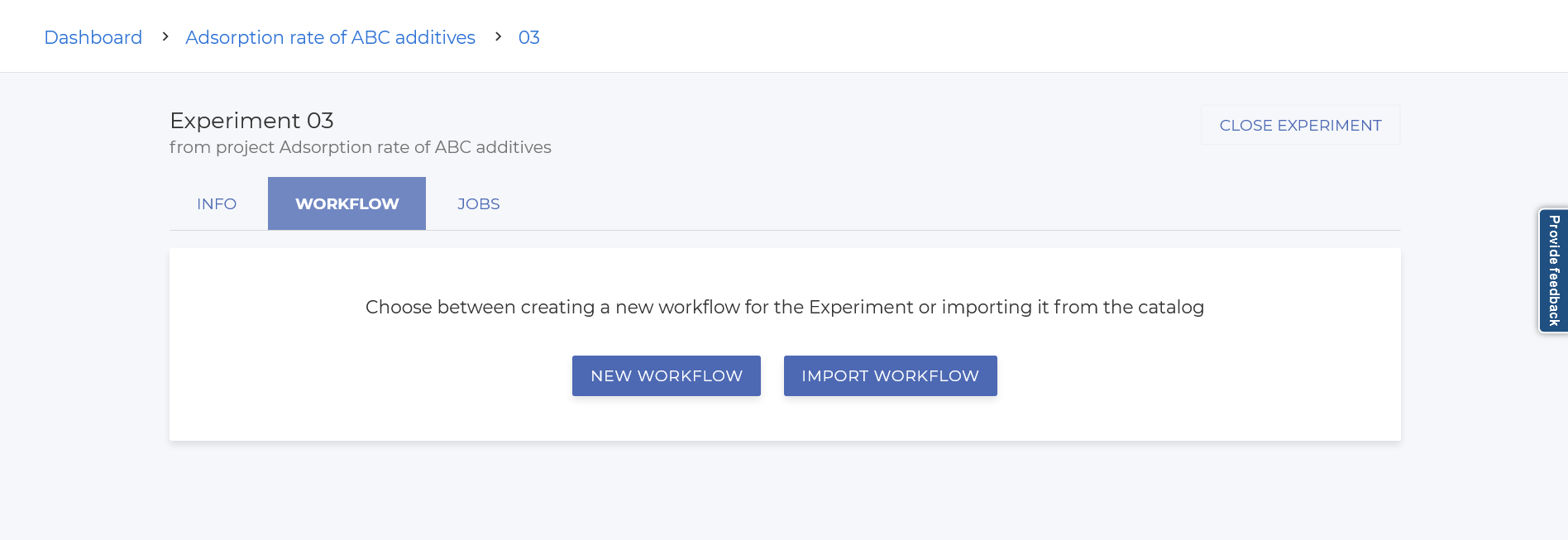Click the 'Choose between creating' instruction text
Viewport: 1568px width, 540px height.
[x=784, y=307]
